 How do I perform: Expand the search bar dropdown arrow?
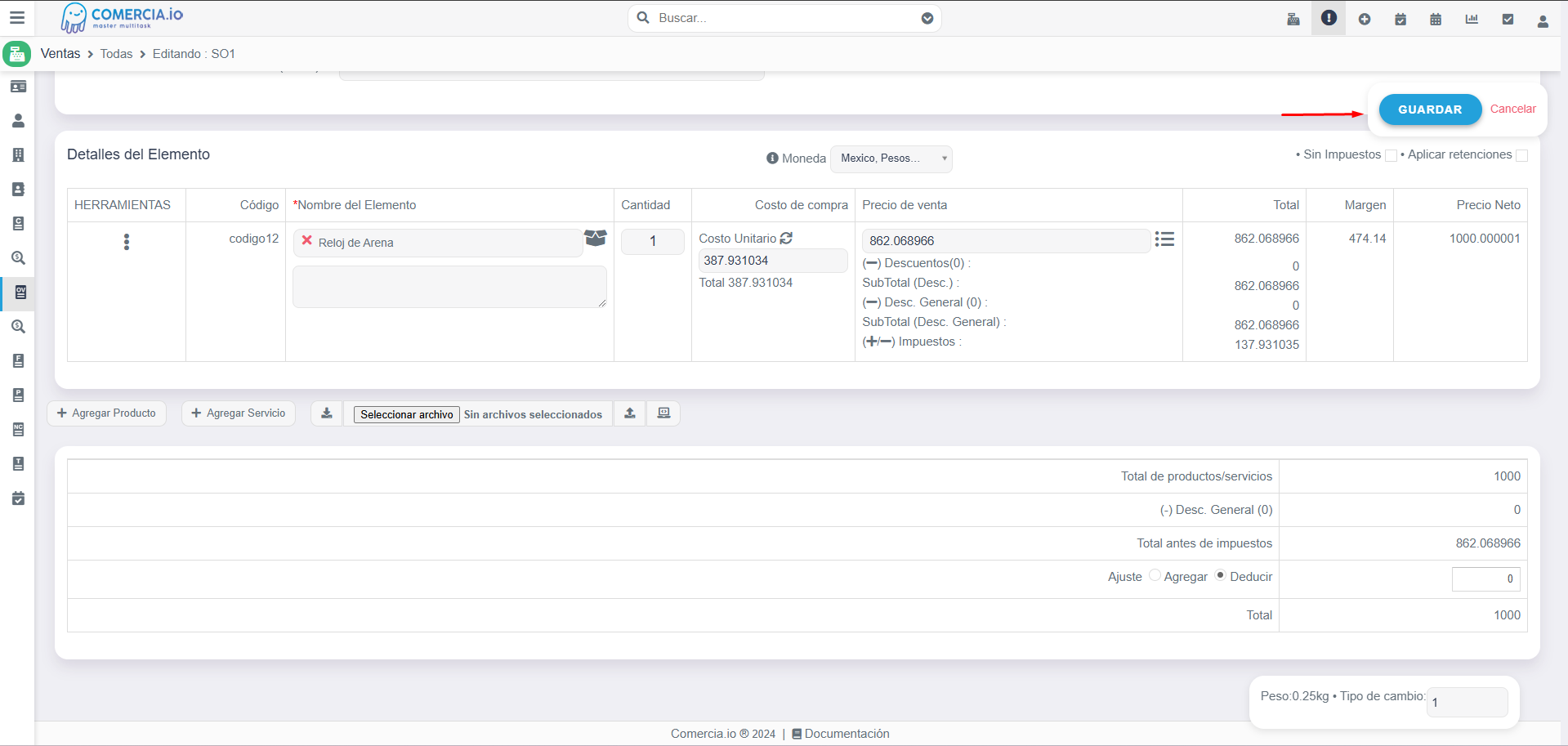coord(927,18)
